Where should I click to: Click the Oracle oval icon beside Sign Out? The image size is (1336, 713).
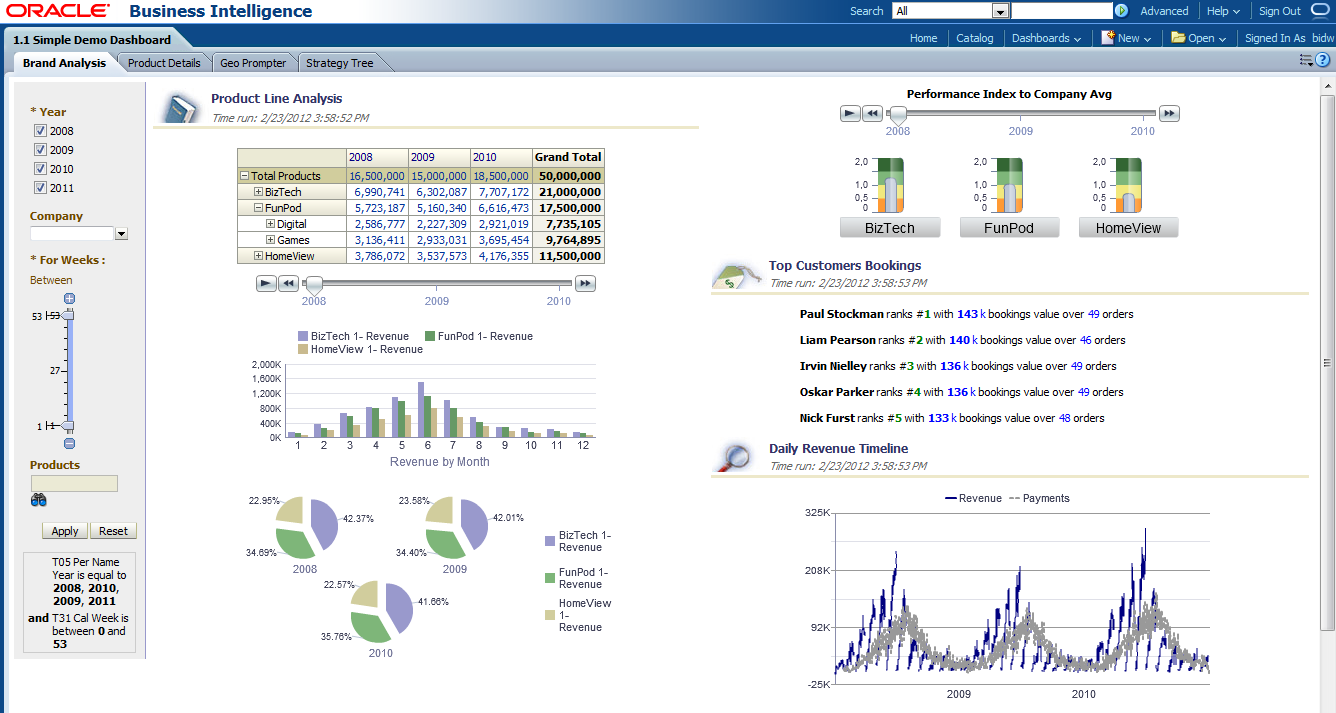point(1322,10)
